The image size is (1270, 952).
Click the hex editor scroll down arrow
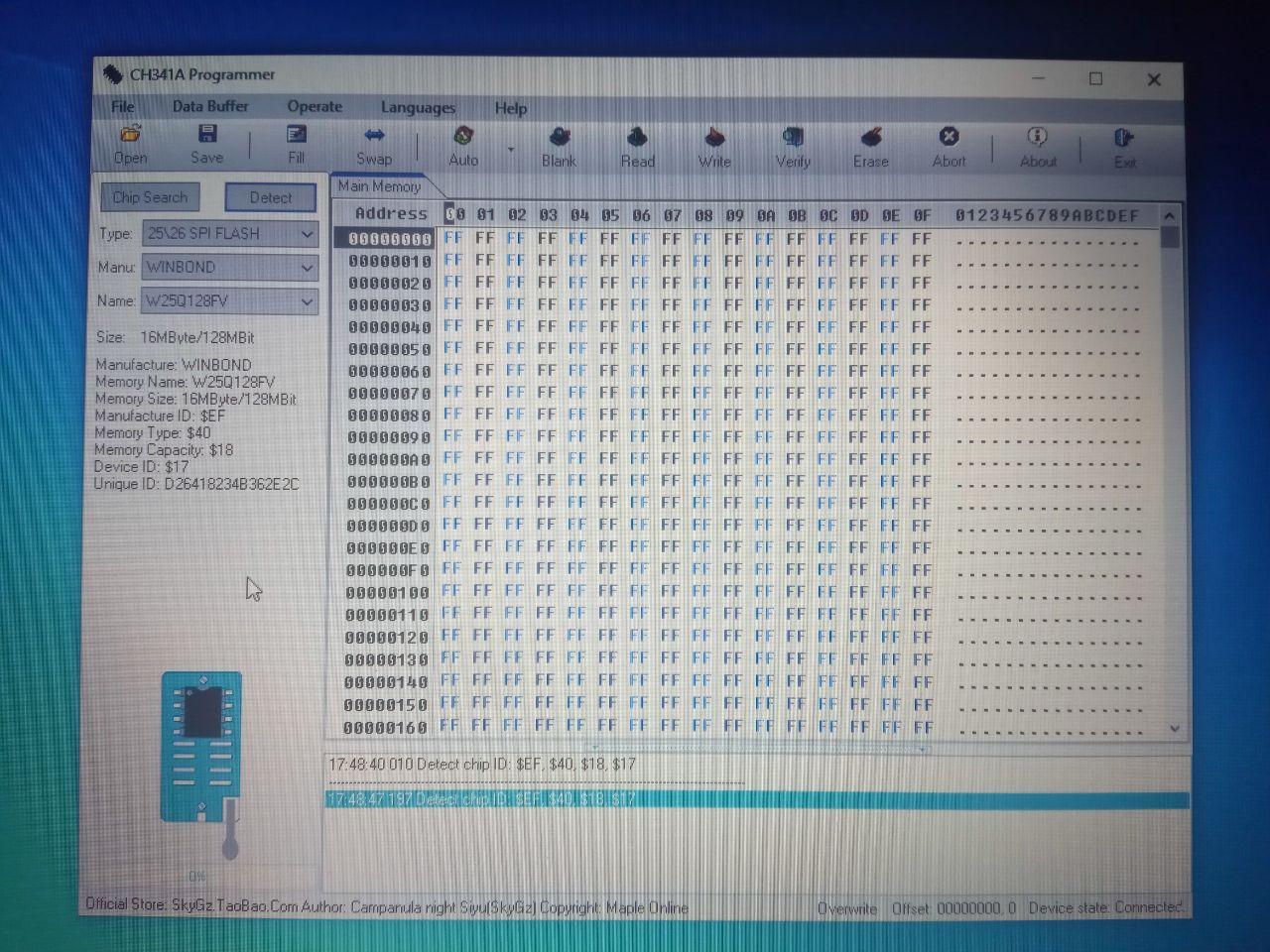(1174, 728)
